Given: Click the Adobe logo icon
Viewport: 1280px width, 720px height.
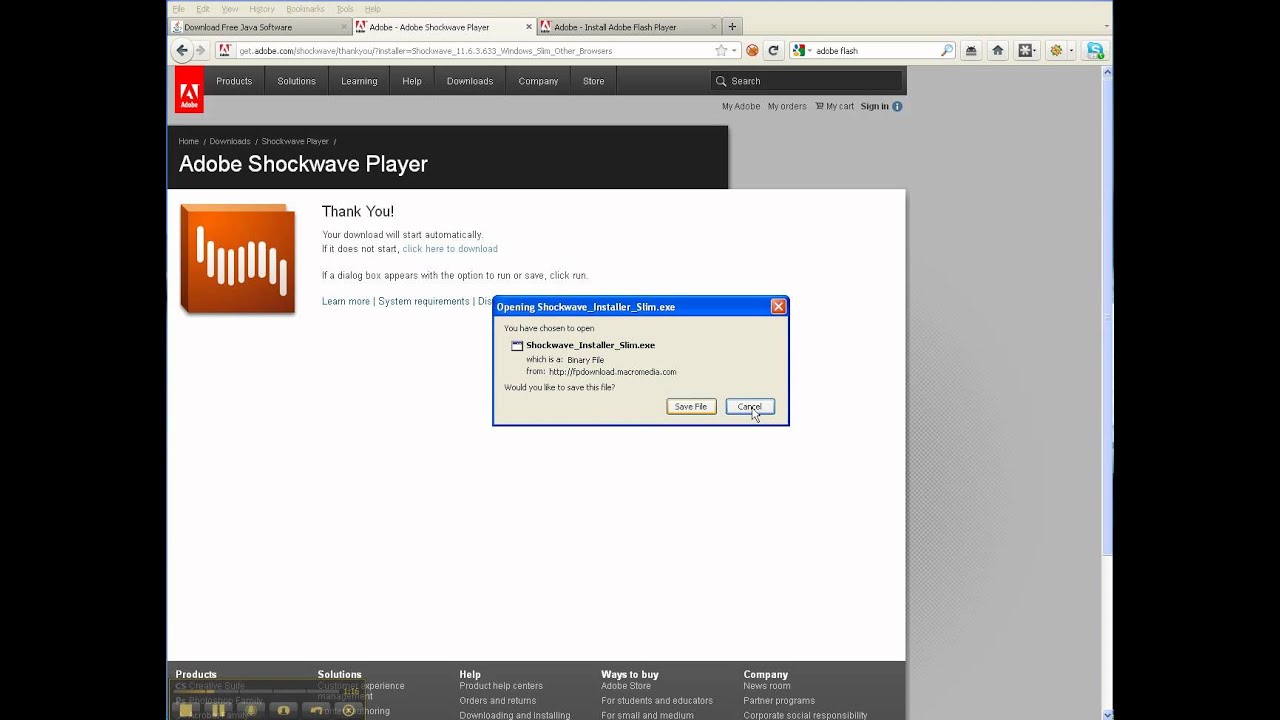Looking at the screenshot, I should [189, 90].
